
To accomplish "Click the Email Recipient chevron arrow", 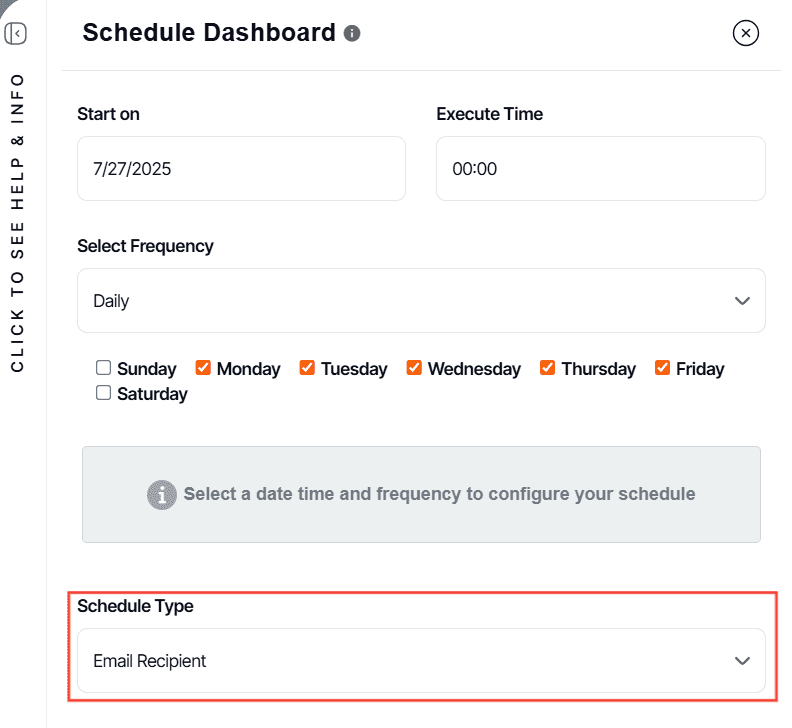I will (742, 660).
